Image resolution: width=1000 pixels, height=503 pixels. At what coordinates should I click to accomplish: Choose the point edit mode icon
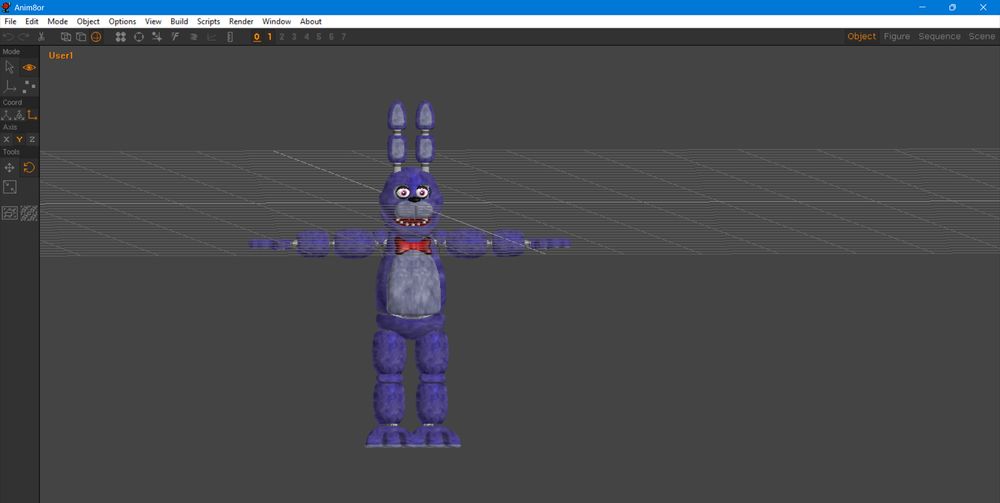tap(29, 86)
